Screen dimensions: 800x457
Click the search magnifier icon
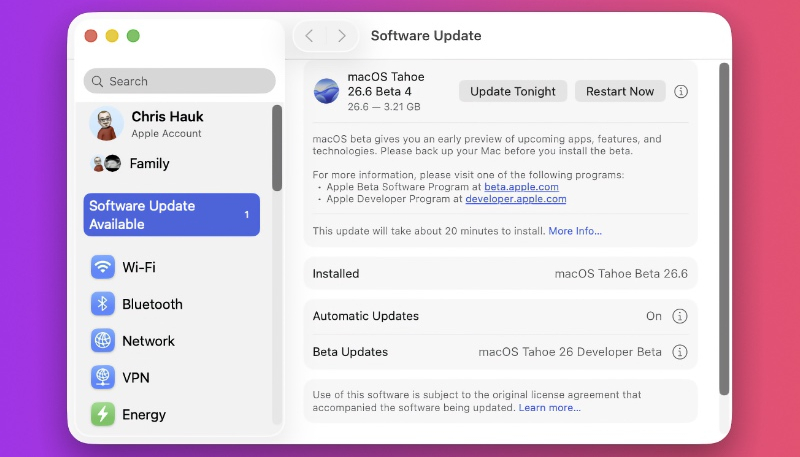point(97,81)
